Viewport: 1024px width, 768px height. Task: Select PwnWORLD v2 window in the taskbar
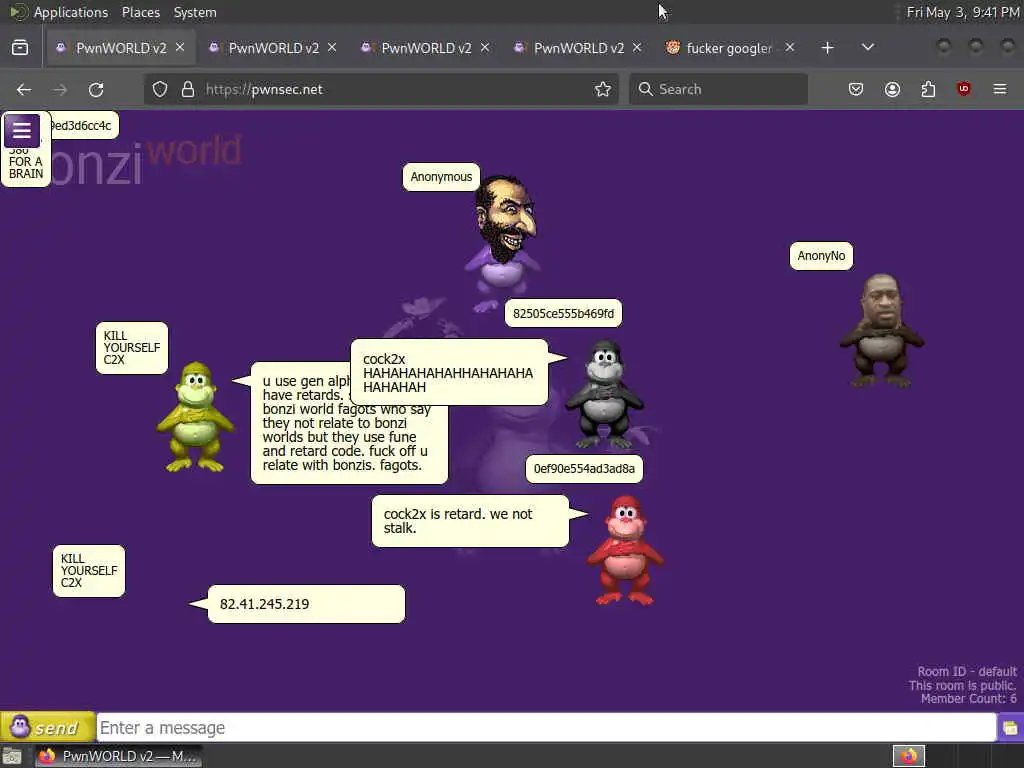[x=118, y=756]
